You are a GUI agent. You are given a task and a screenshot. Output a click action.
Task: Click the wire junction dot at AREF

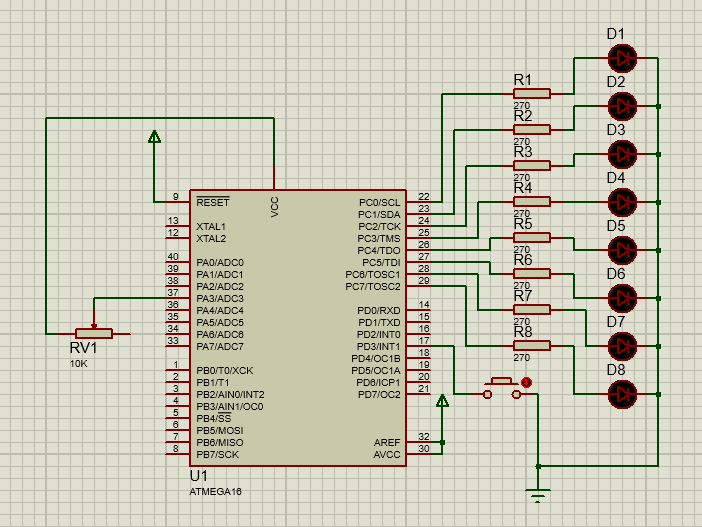tap(442, 442)
